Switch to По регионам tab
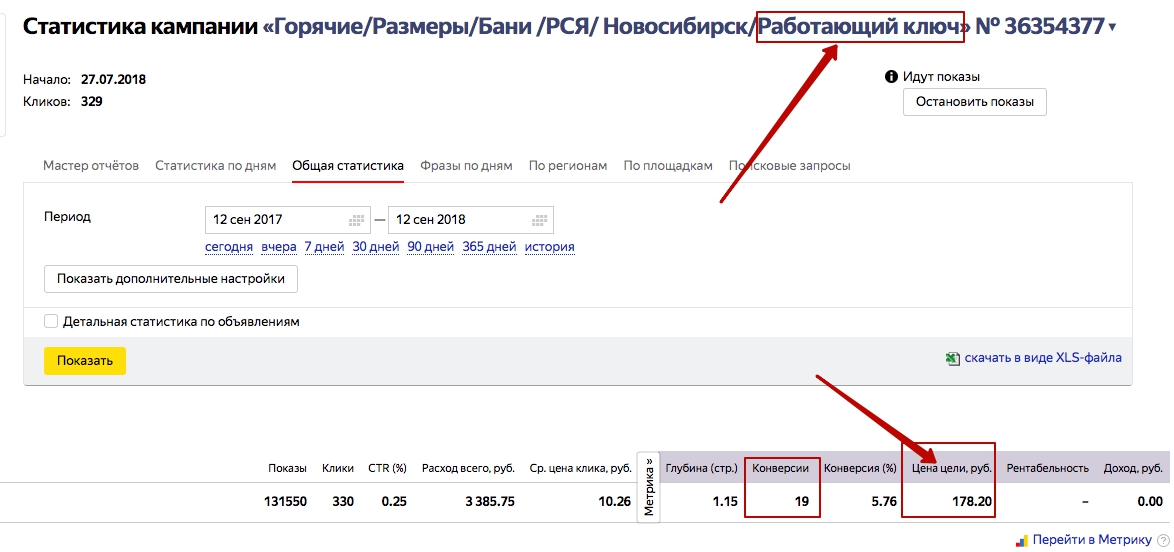 [x=568, y=166]
